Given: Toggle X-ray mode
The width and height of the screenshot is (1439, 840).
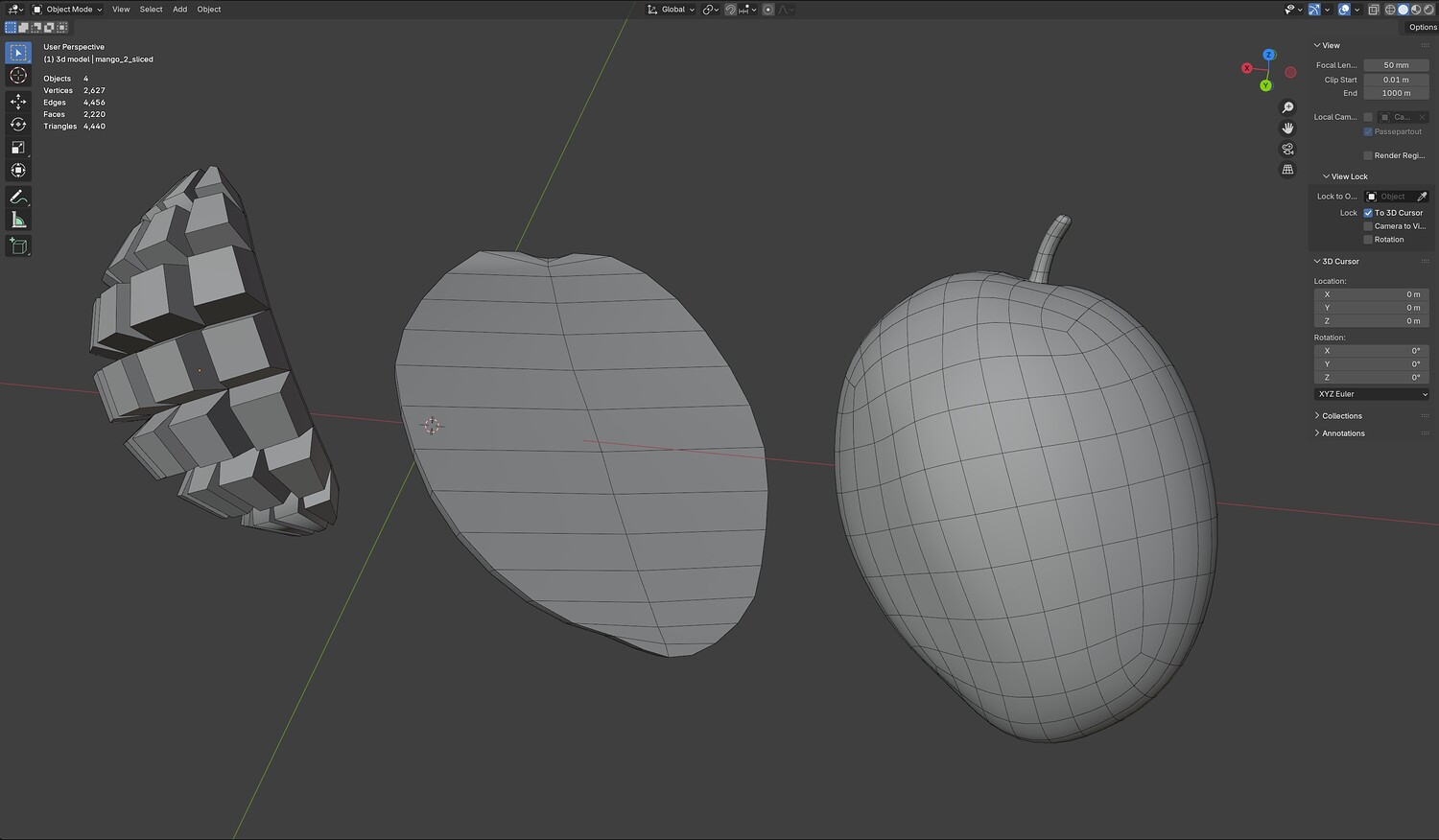Looking at the screenshot, I should [x=1374, y=10].
